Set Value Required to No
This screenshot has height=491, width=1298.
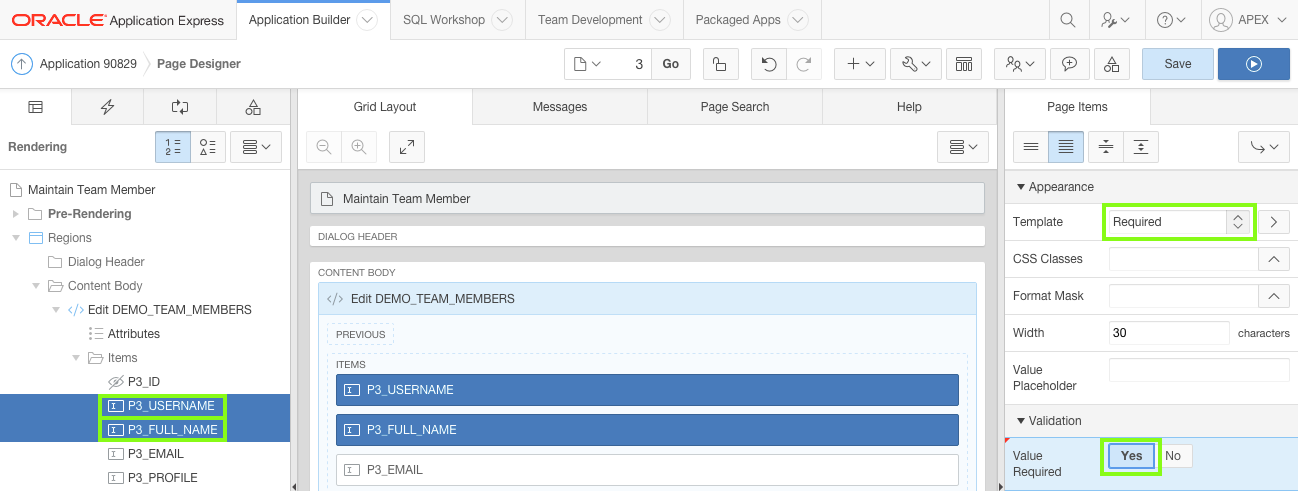coord(1173,456)
